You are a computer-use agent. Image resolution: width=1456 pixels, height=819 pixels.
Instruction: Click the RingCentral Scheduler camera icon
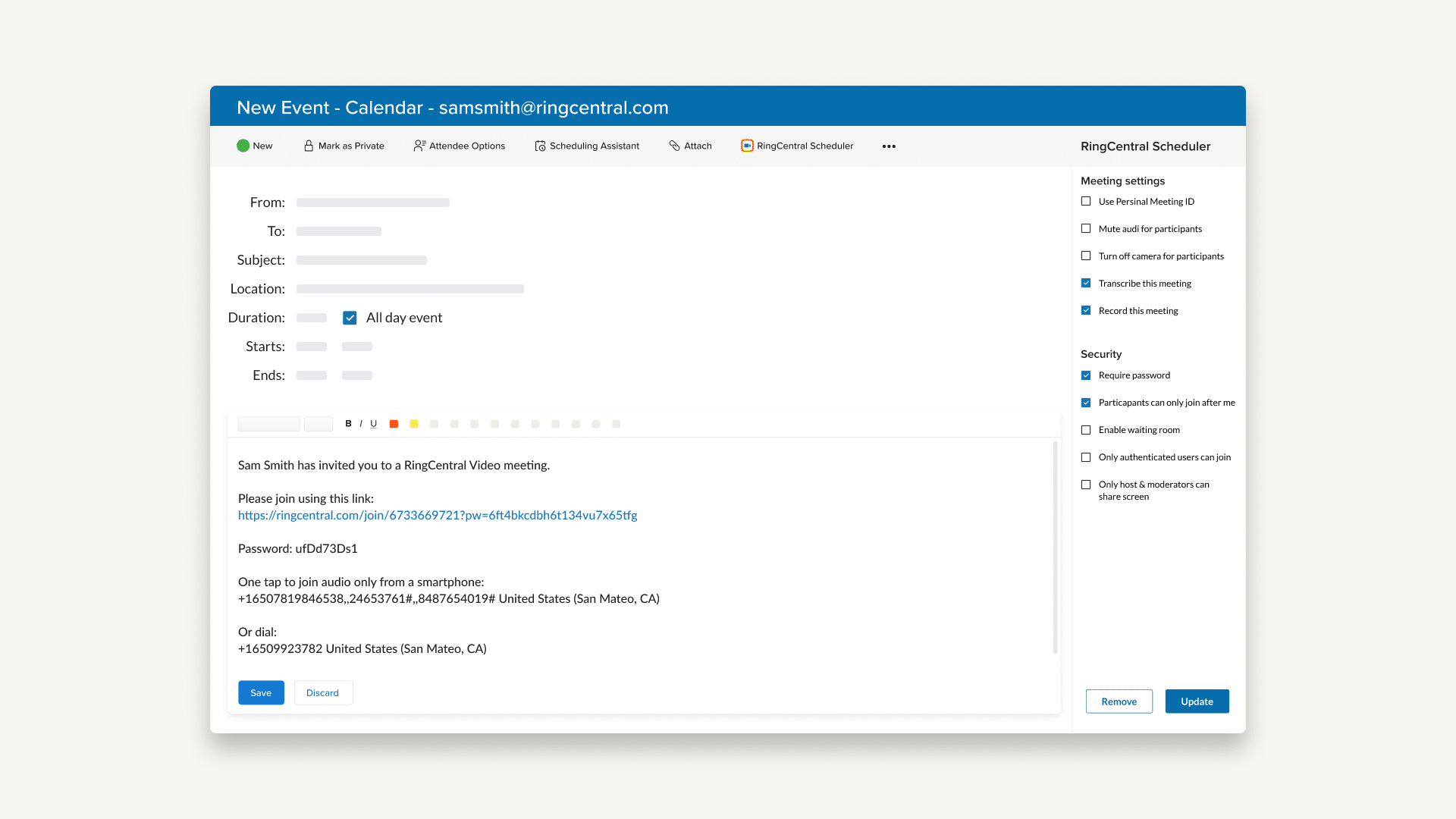747,146
